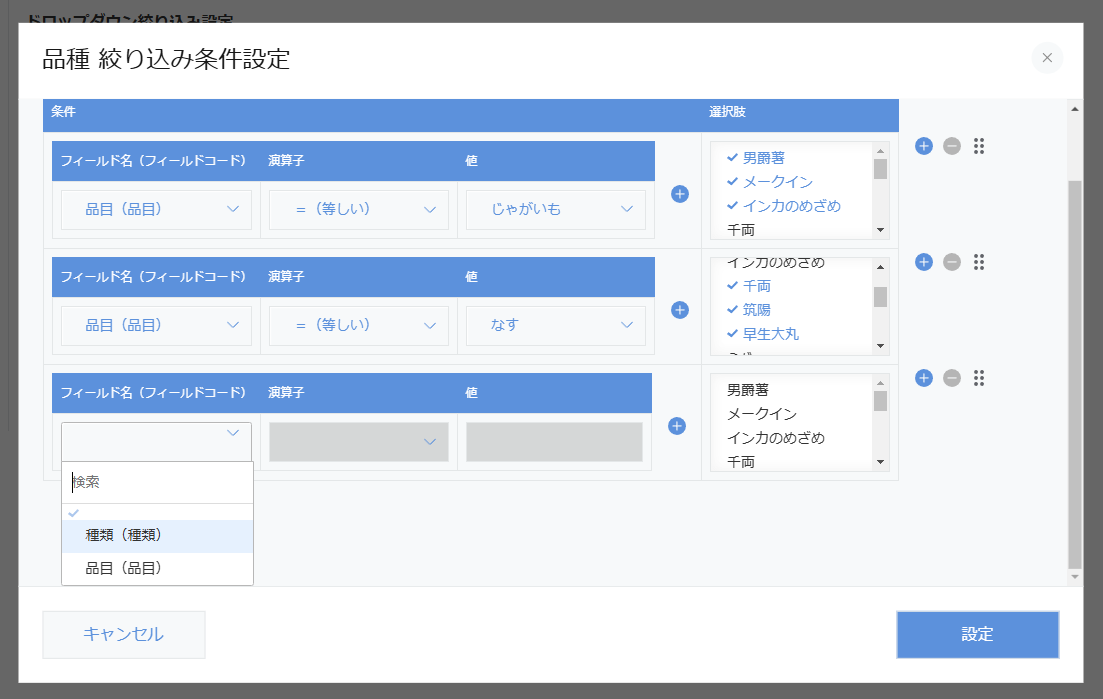The image size is (1103, 699).
Task: Remove the first condition using the minus icon
Action: [951, 145]
